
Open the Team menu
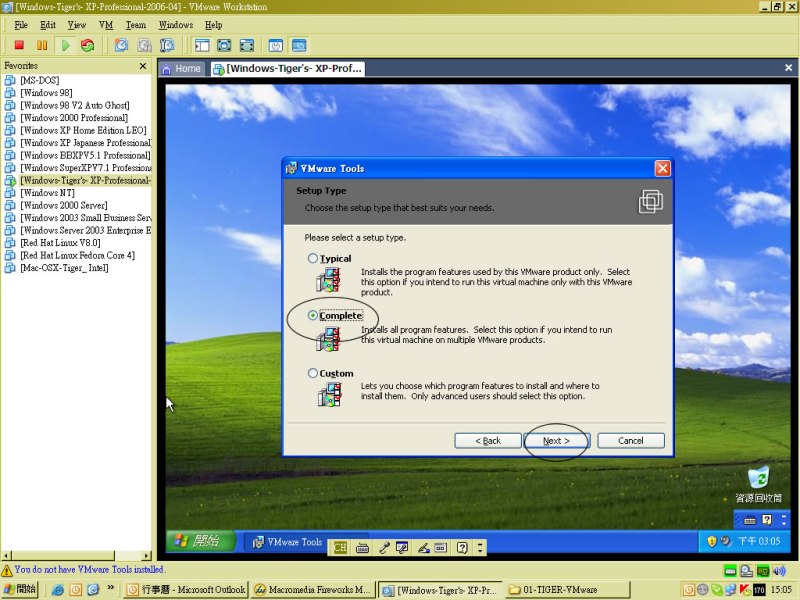pos(136,25)
